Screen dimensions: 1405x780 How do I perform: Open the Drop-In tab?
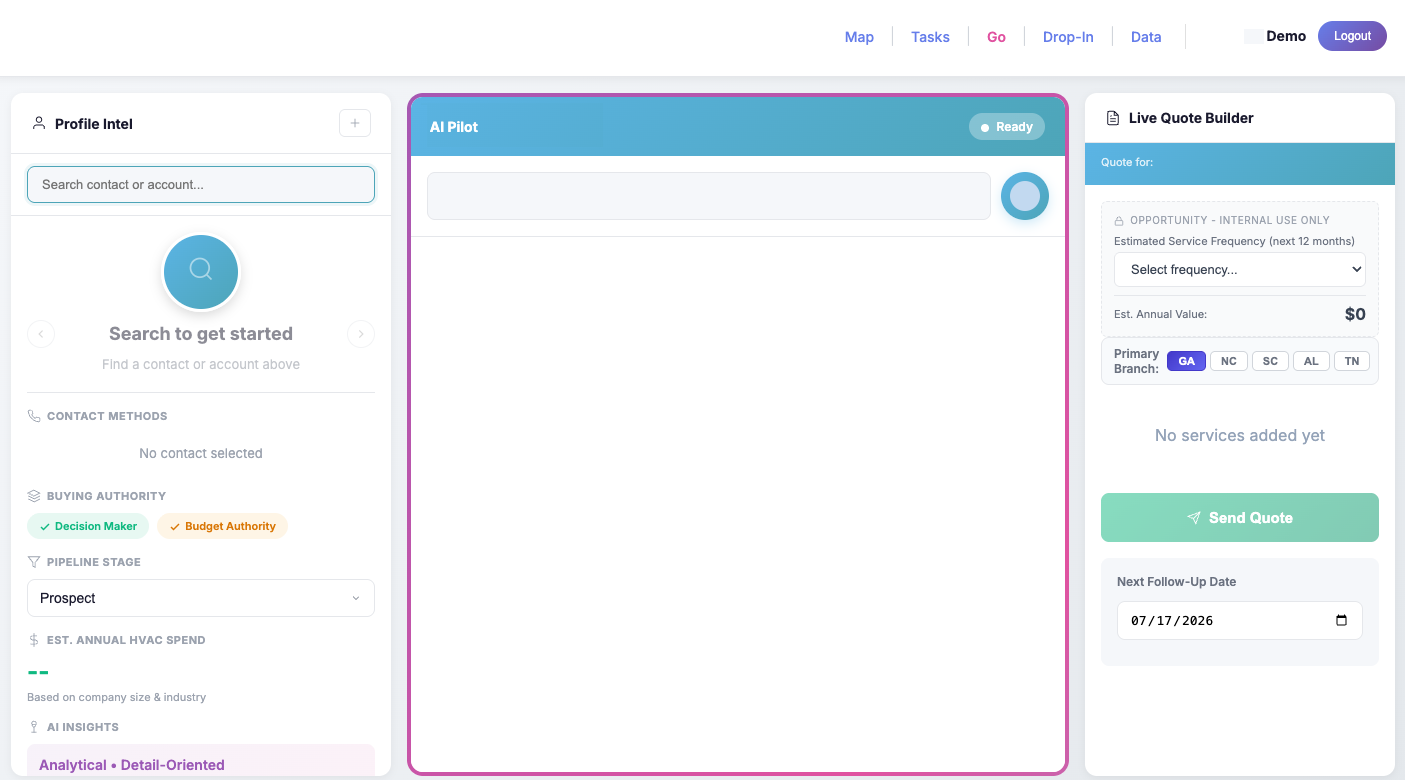point(1068,37)
